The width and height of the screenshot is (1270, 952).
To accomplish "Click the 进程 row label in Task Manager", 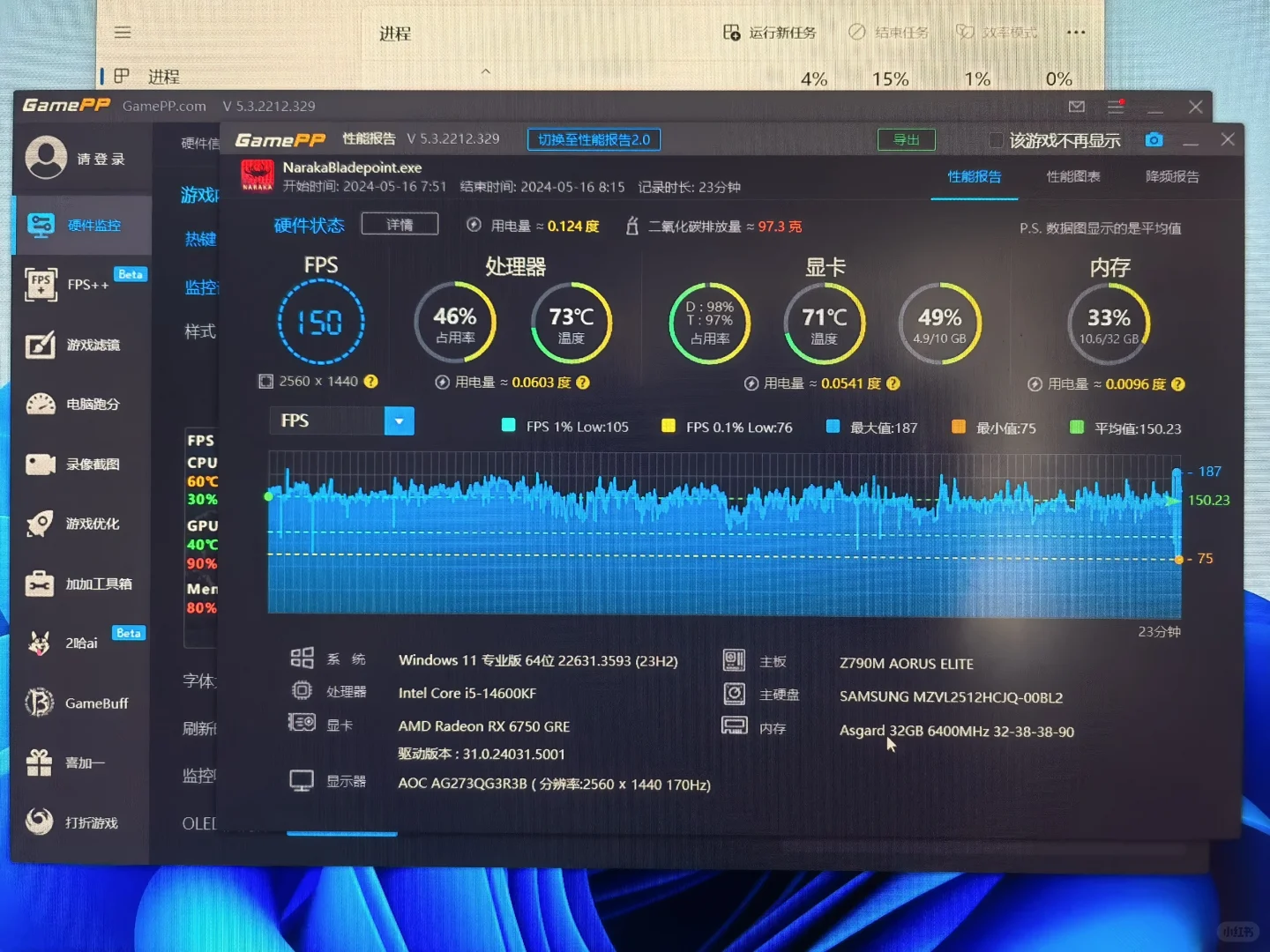I will pos(164,77).
